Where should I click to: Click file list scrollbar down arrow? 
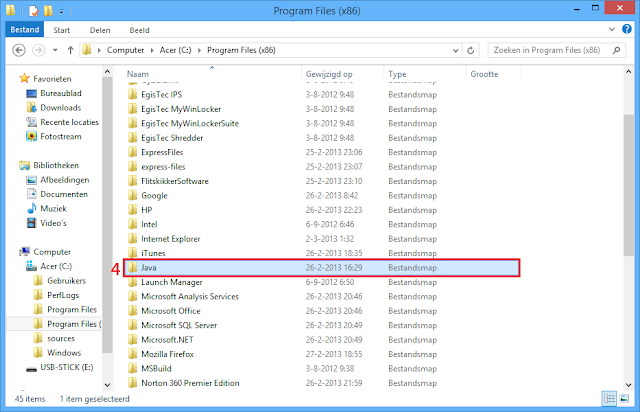629,385
